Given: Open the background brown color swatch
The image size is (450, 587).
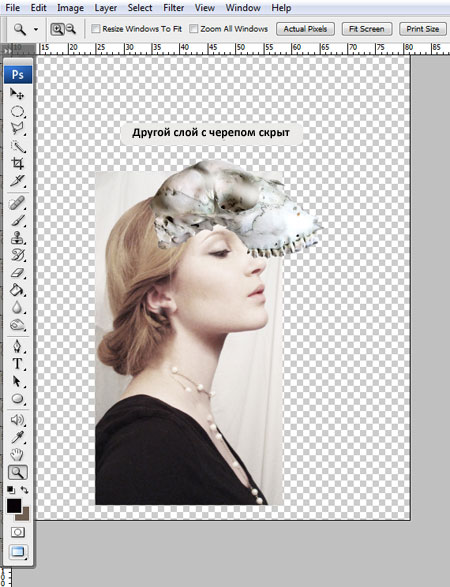Looking at the screenshot, I should pyautogui.click(x=24, y=515).
